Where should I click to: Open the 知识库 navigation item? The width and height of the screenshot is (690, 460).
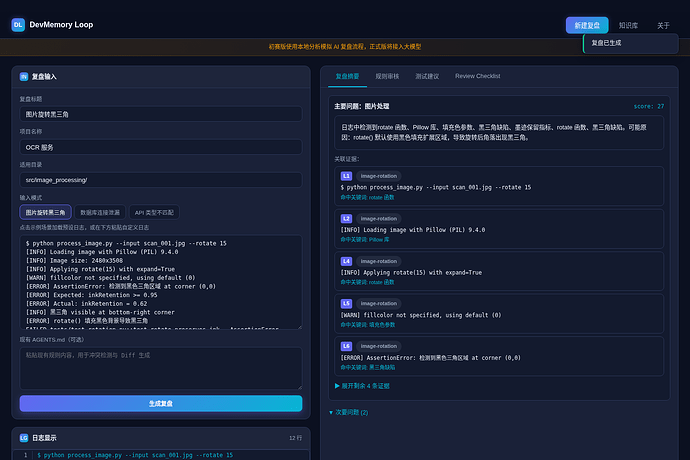tap(628, 26)
